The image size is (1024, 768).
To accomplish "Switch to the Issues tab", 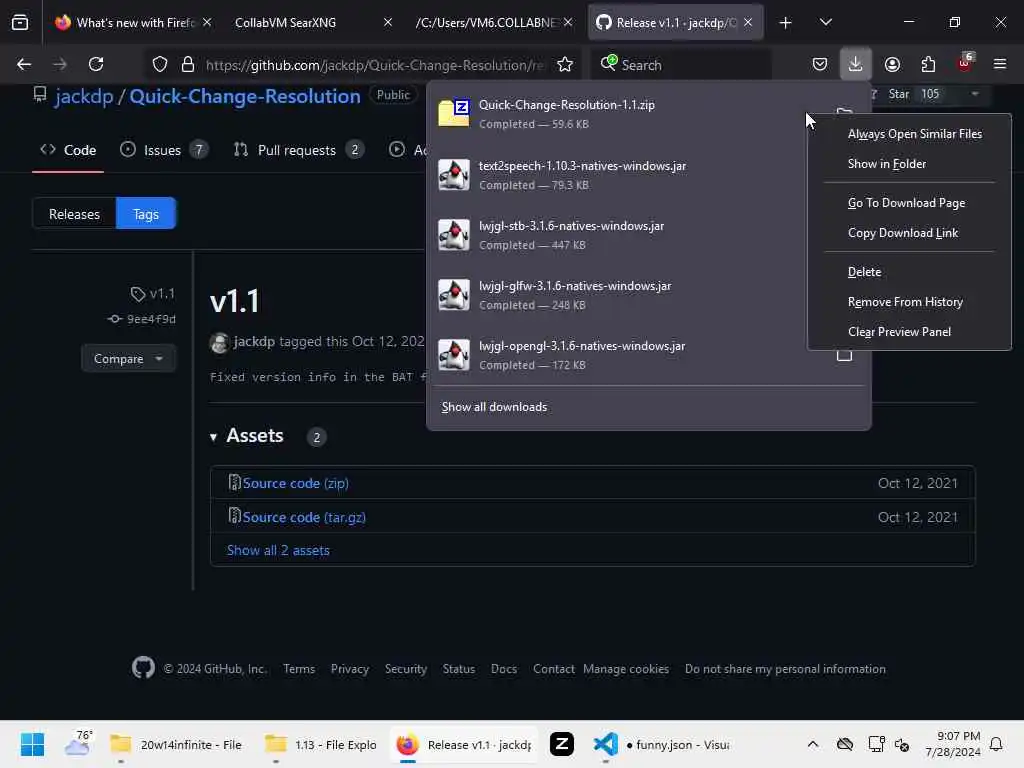I will click(x=163, y=150).
